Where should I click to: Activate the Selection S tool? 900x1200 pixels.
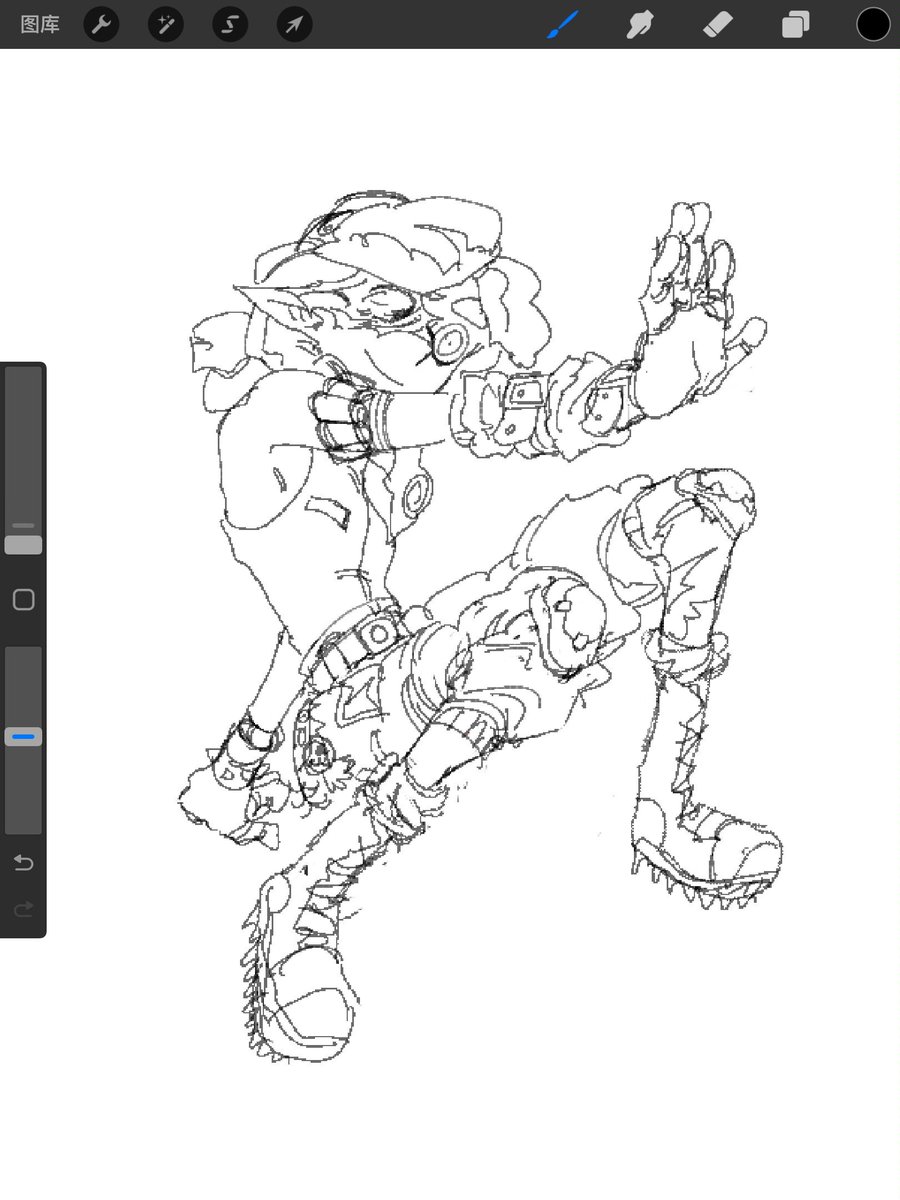pyautogui.click(x=230, y=24)
